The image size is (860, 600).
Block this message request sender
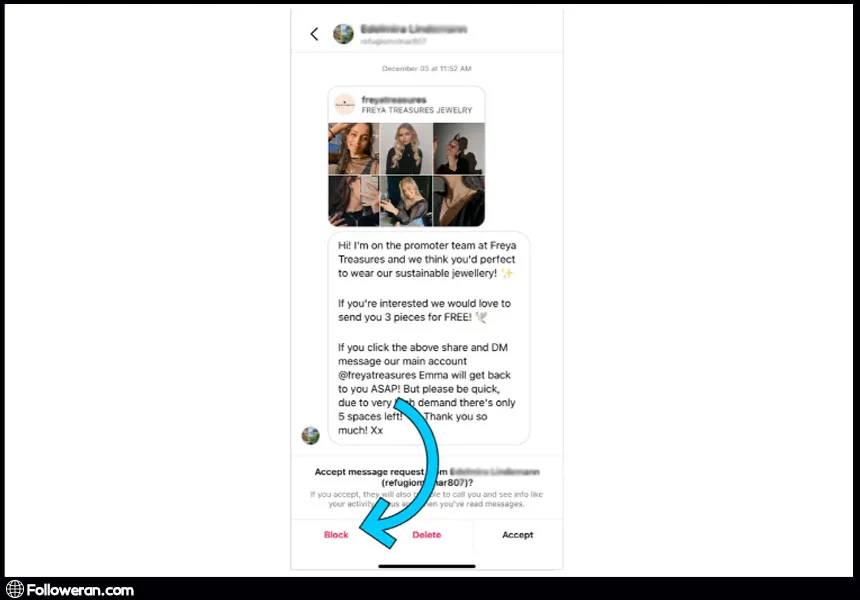pos(336,535)
